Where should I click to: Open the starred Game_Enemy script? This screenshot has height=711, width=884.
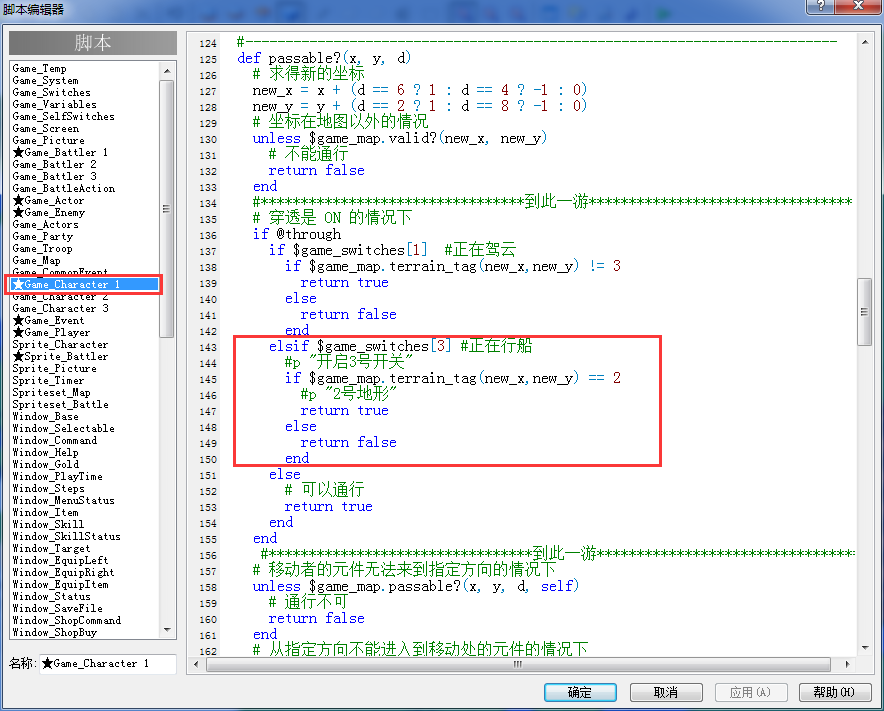[x=49, y=212]
